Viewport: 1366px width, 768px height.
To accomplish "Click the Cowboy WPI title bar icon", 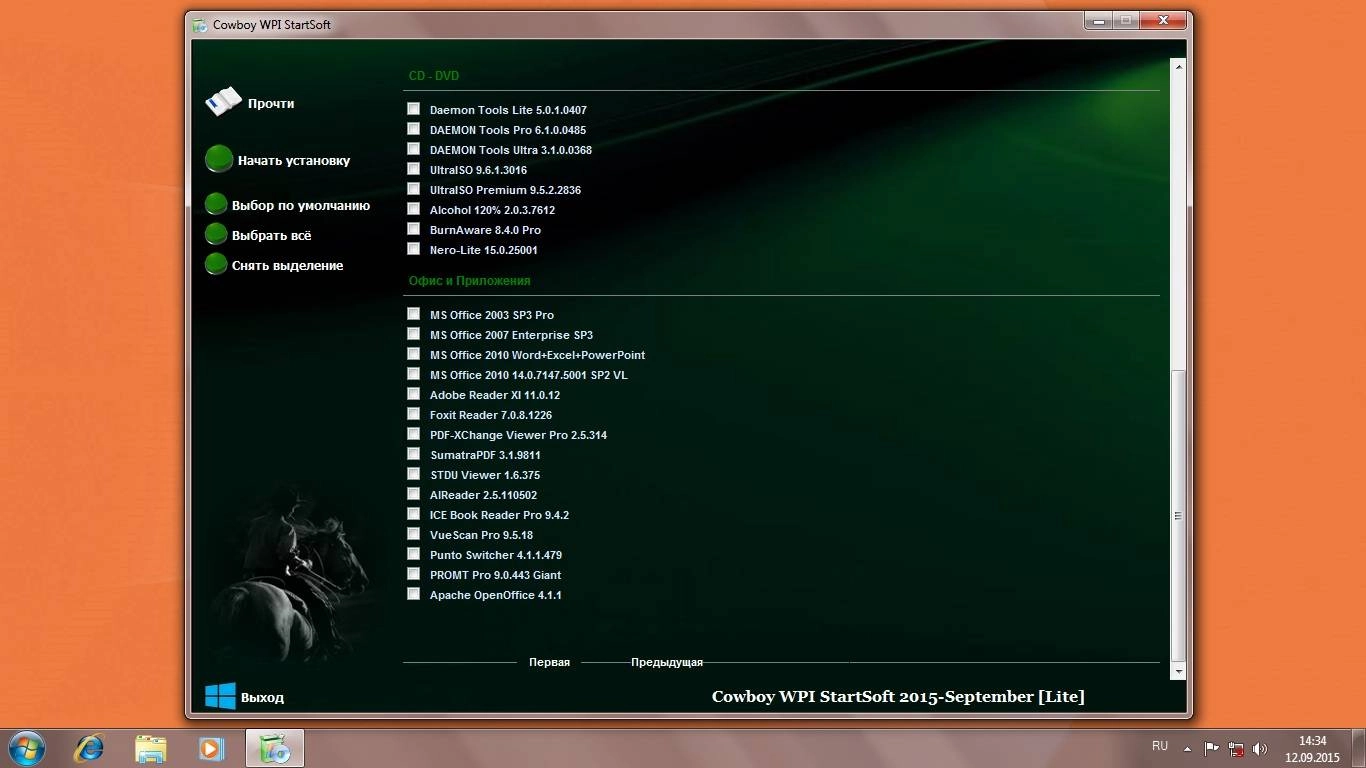I will click(200, 24).
